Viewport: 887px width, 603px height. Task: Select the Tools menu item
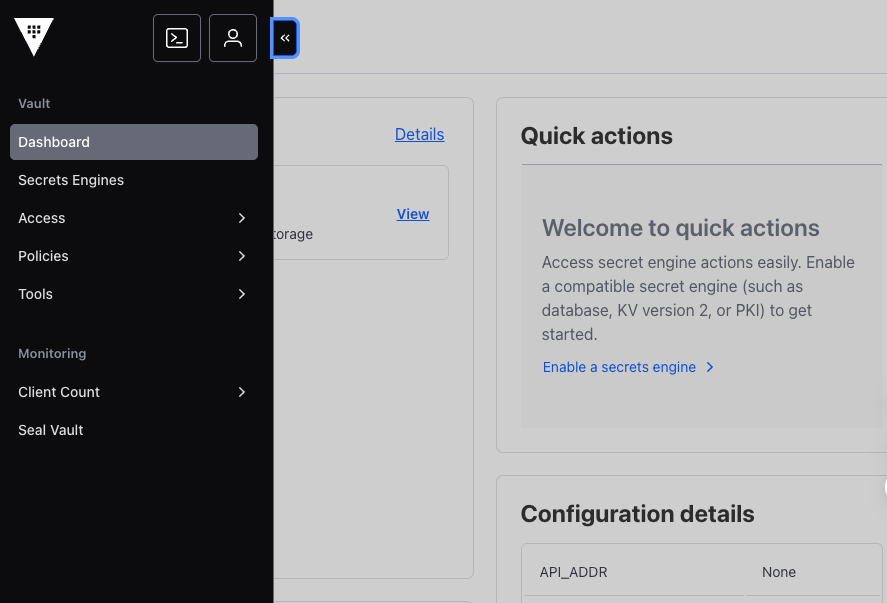coord(134,294)
